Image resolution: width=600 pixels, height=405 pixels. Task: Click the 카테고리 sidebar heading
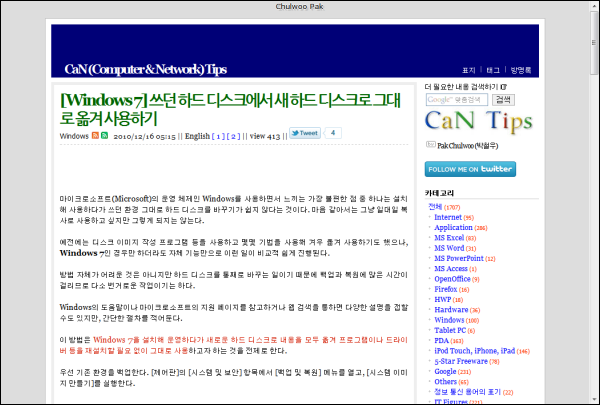pos(439,193)
